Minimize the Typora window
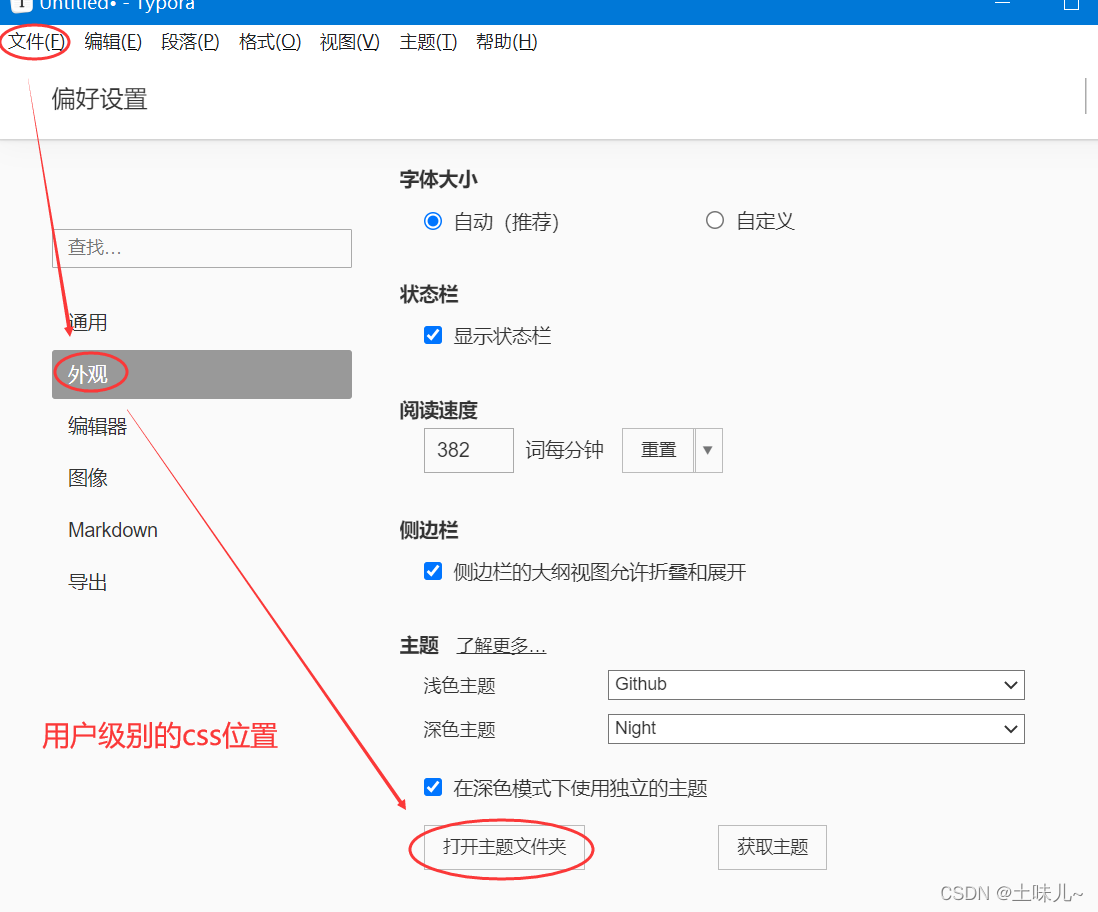Viewport: 1098px width, 912px height. tap(1003, 4)
